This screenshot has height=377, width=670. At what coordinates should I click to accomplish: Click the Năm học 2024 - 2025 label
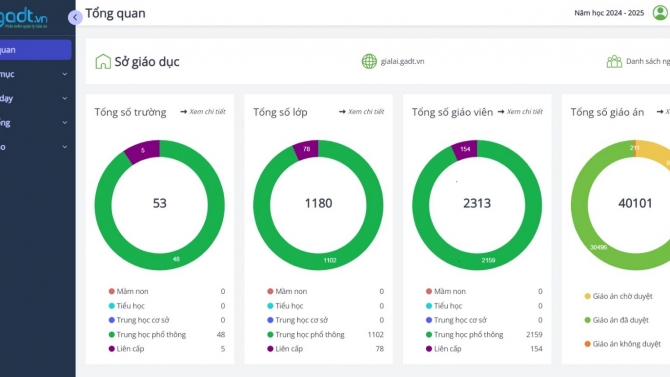(x=609, y=13)
